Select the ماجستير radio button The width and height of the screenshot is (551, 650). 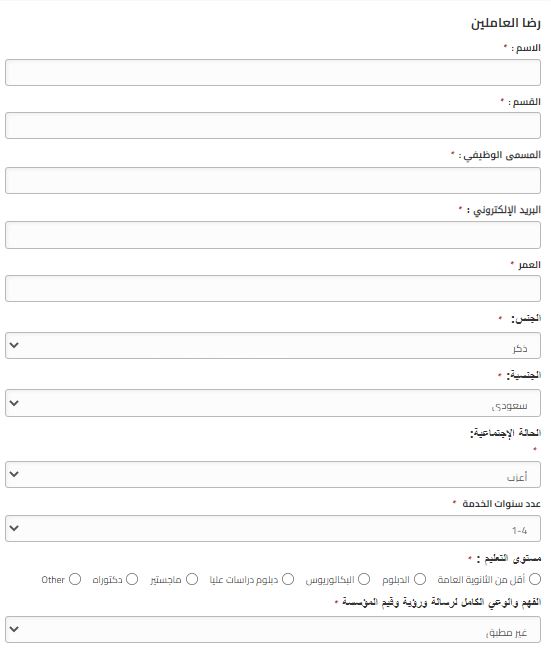click(x=192, y=579)
